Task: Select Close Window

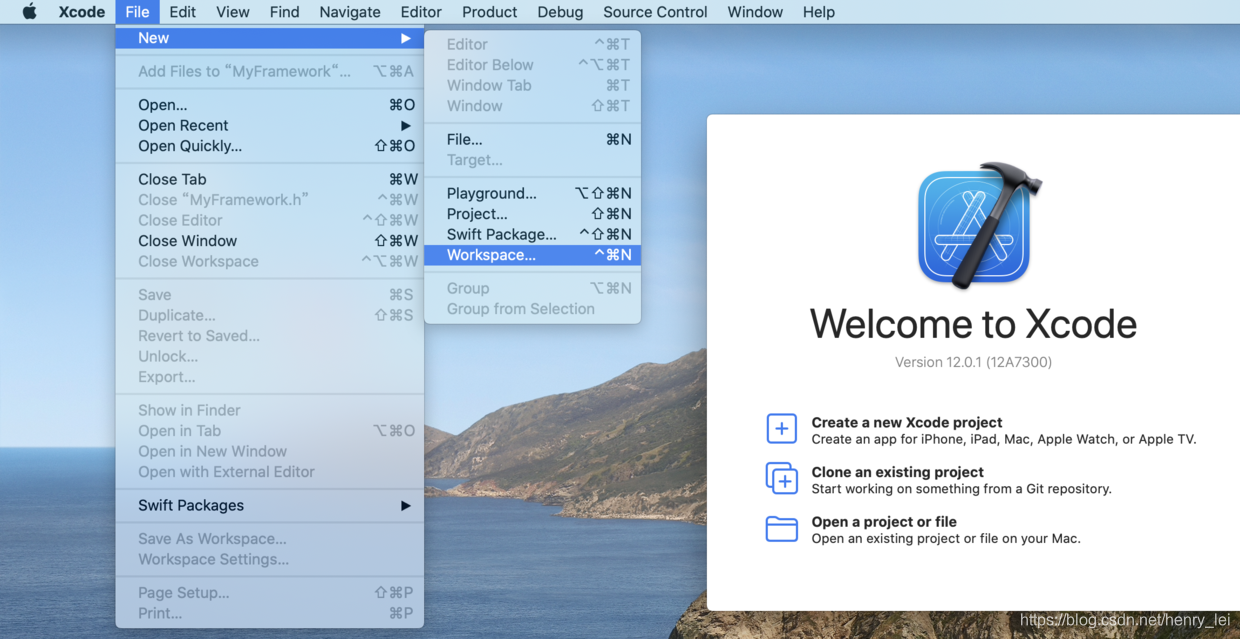Action: [269, 241]
